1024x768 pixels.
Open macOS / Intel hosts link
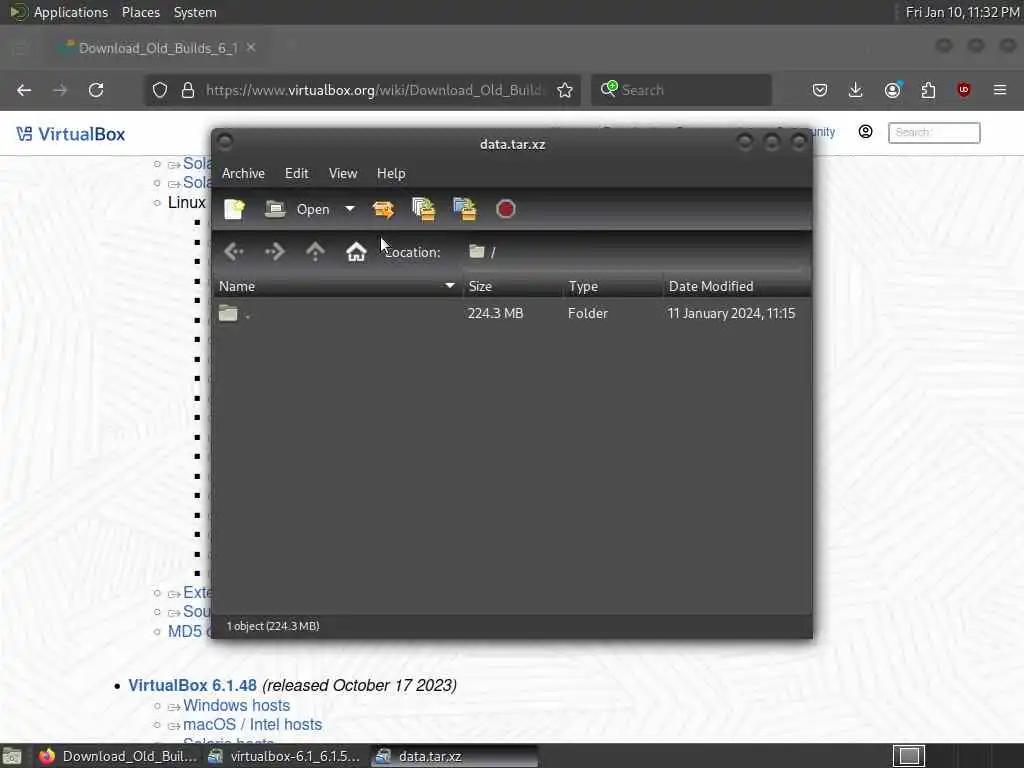pos(252,725)
